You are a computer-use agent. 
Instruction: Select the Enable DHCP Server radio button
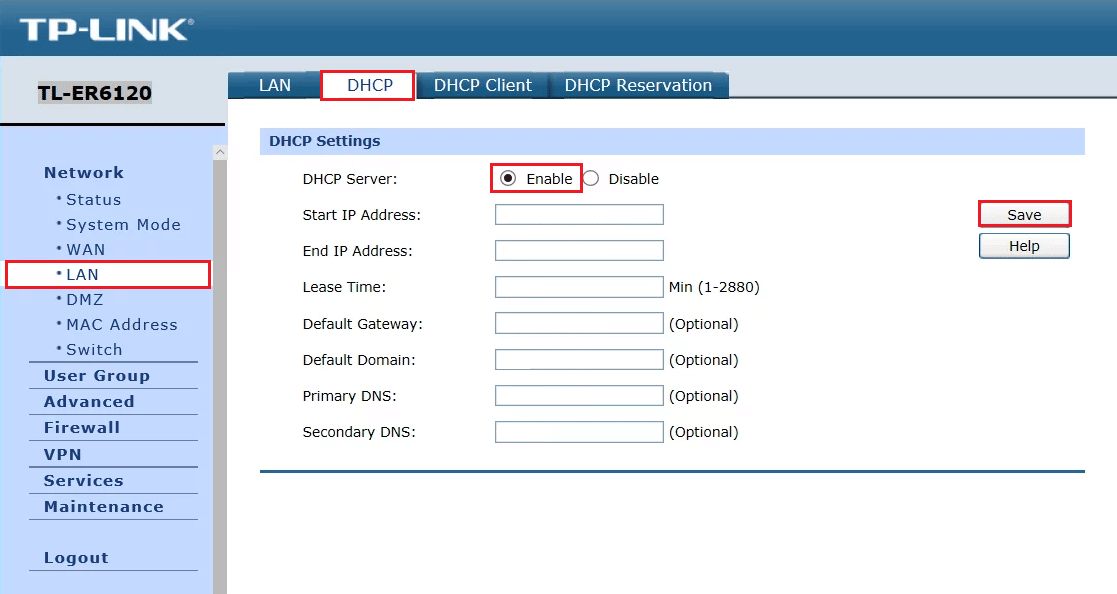pyautogui.click(x=508, y=178)
